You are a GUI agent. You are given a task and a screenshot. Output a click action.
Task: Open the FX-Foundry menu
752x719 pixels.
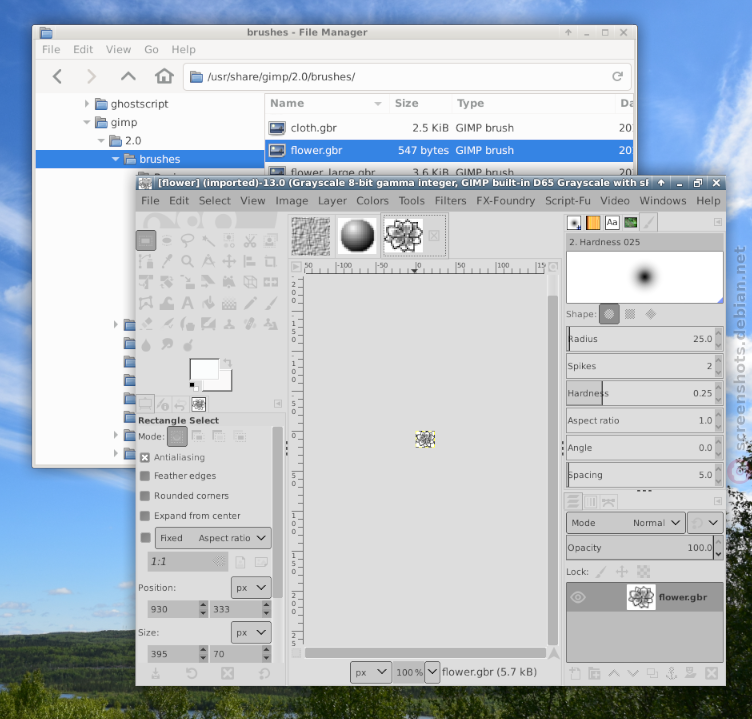pos(505,200)
